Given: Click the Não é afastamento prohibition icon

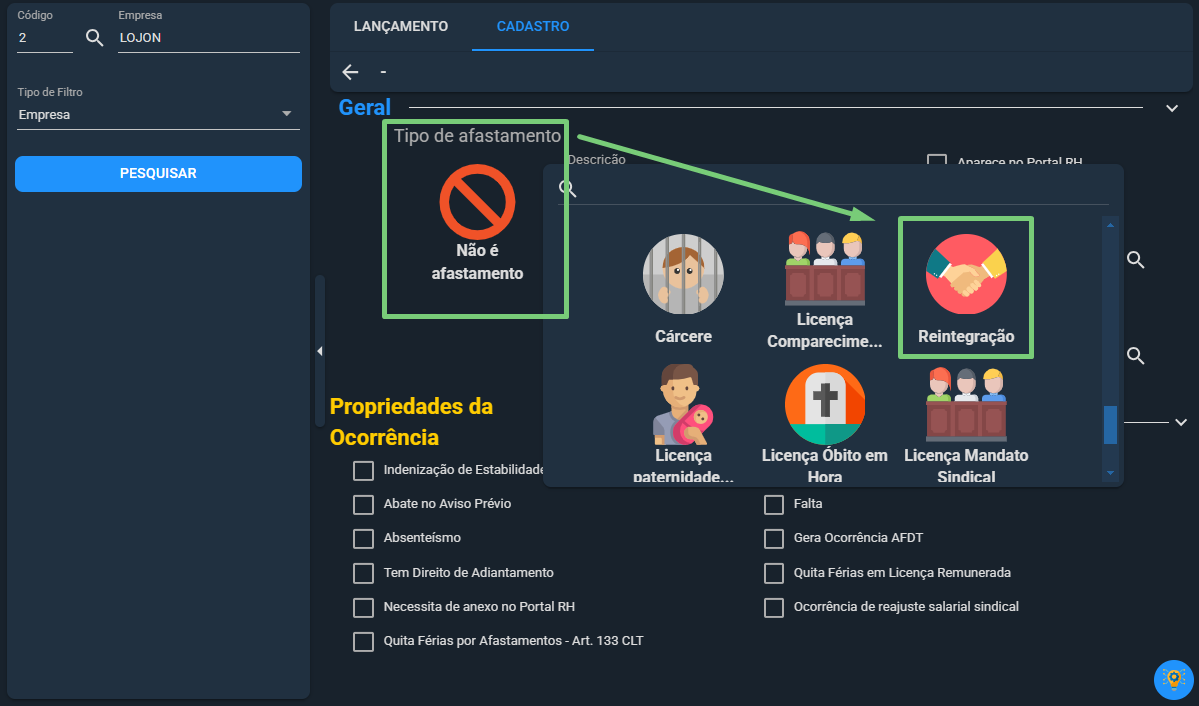Looking at the screenshot, I should click(477, 202).
